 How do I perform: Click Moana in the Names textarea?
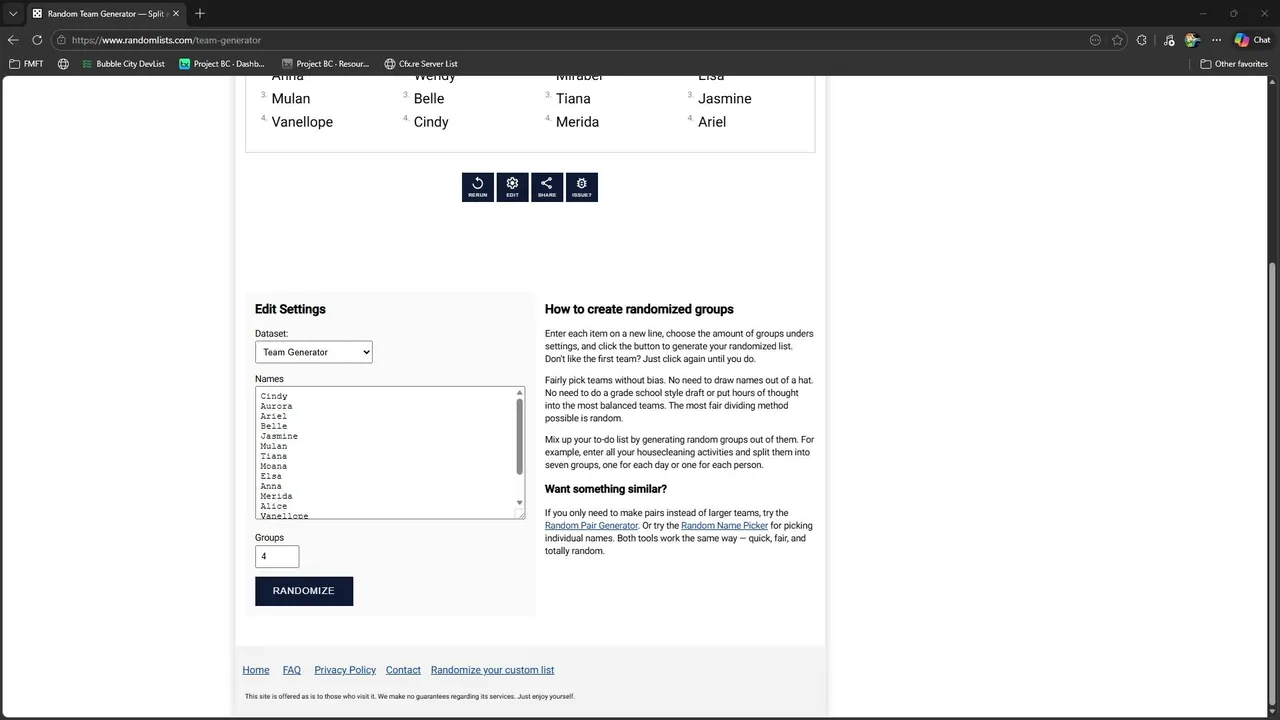coord(273,466)
